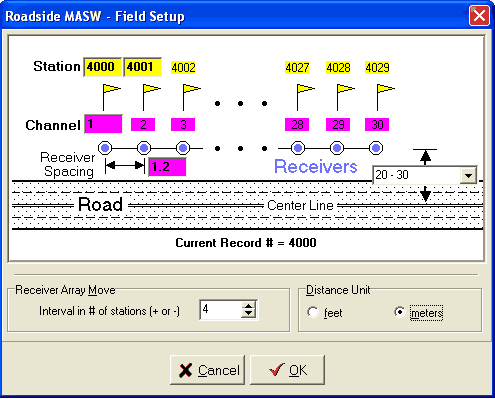
Task: Click the Station label
Action: 57,66
